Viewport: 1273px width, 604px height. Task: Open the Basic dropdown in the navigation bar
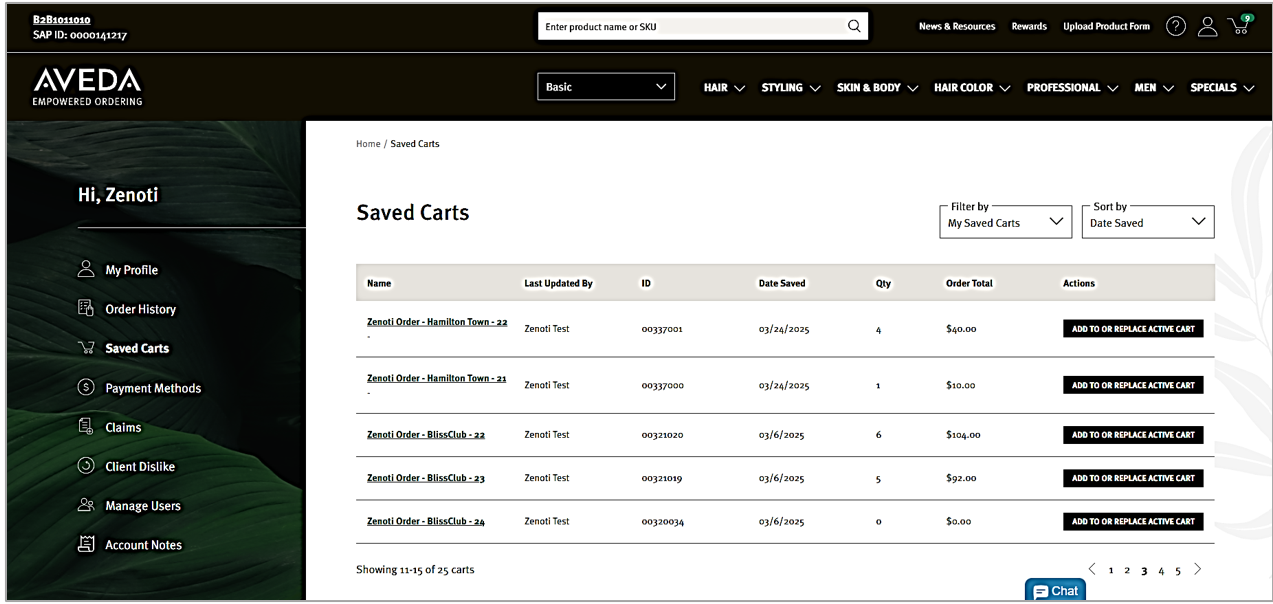[x=606, y=87]
